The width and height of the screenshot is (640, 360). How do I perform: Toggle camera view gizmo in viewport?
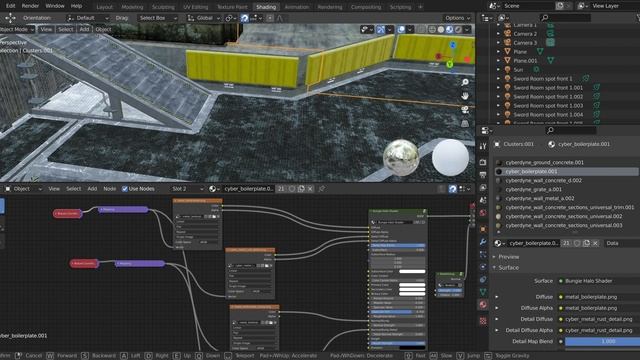pos(464,110)
